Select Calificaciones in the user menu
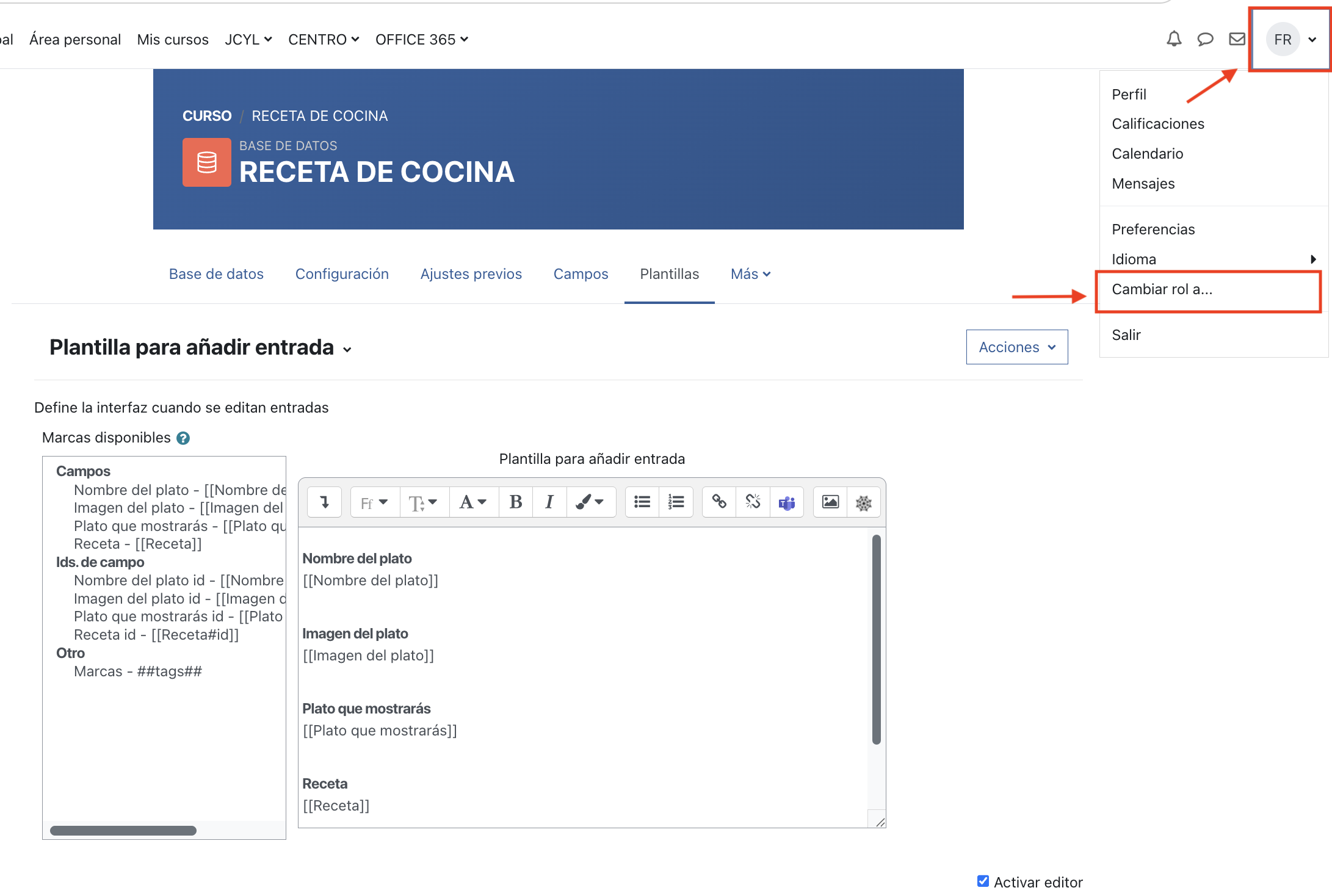1332x896 pixels. [x=1157, y=124]
